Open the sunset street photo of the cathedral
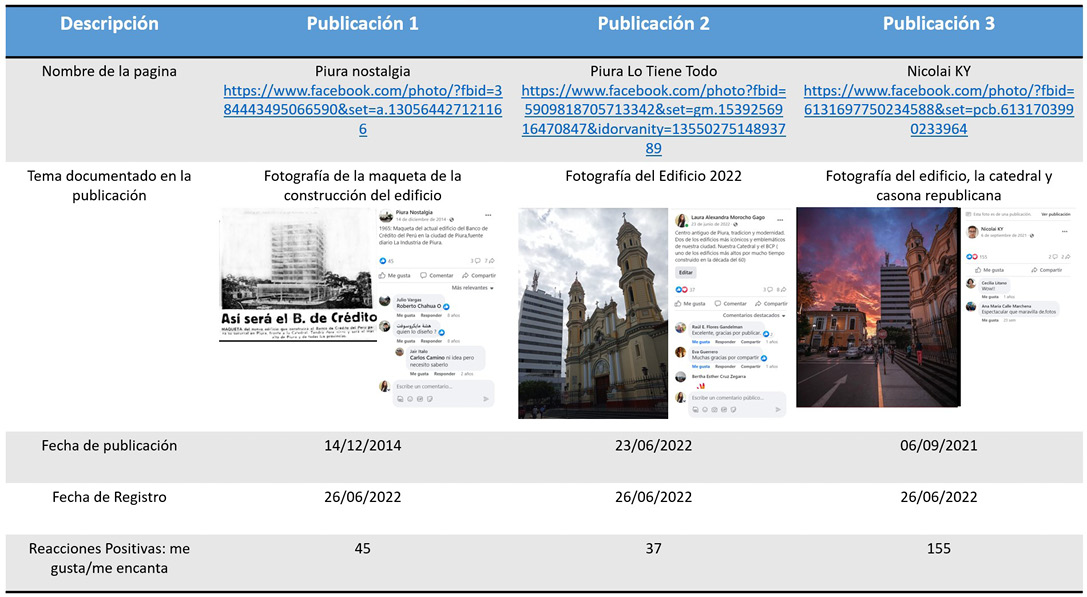The width and height of the screenshot is (1087, 597). tap(875, 307)
